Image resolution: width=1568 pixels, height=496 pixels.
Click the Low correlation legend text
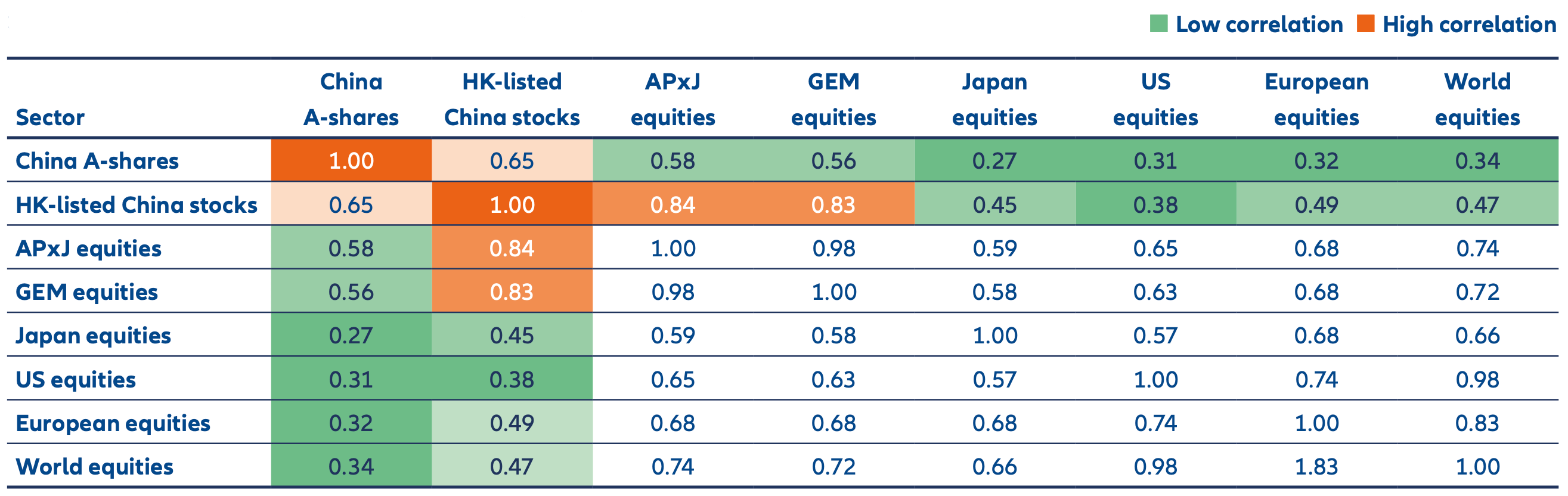click(x=1259, y=24)
